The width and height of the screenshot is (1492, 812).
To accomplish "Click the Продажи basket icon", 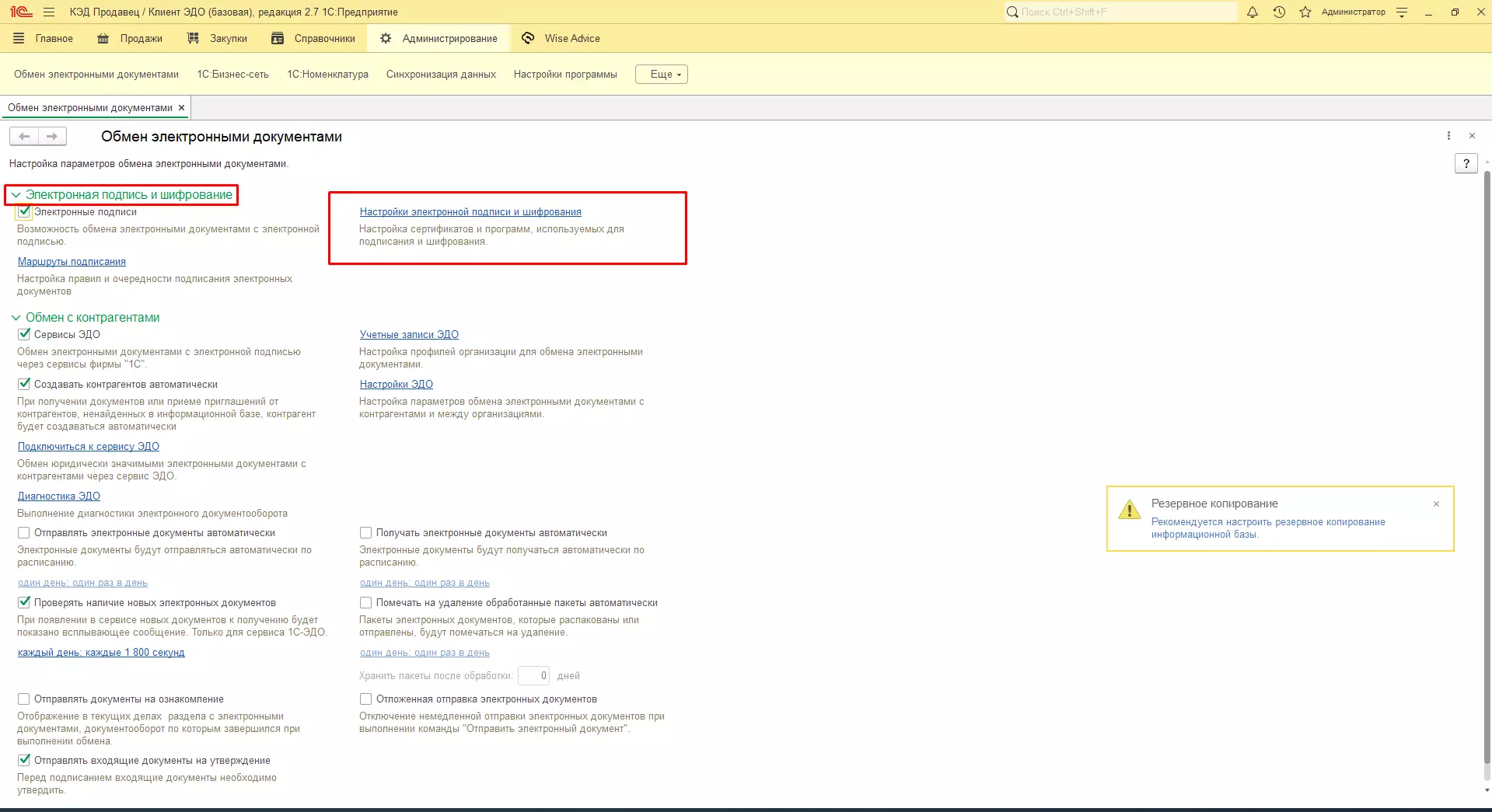I will [x=103, y=38].
